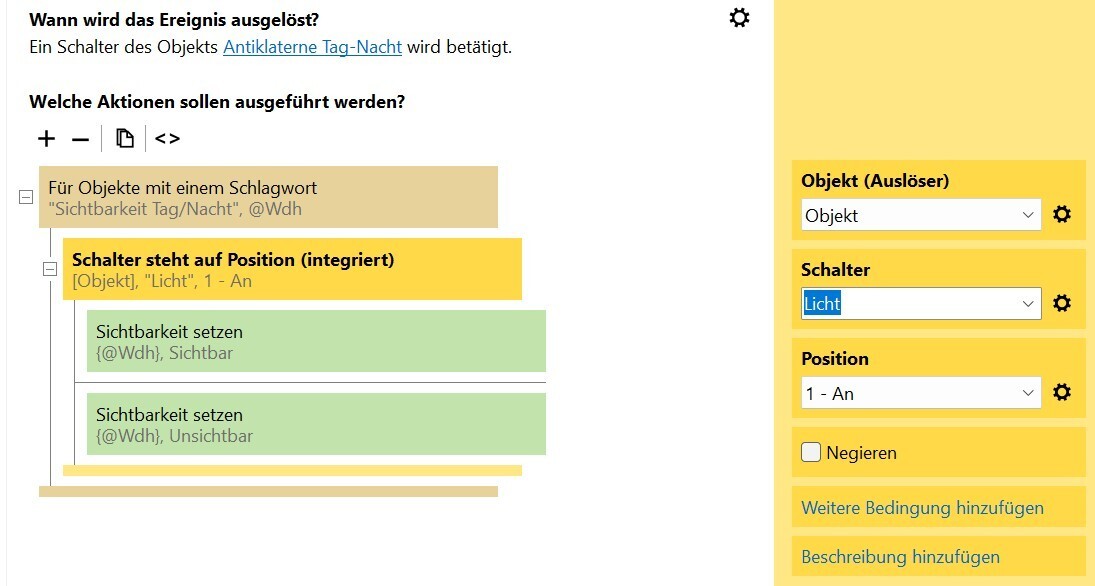
Task: Click gear icon next to Objekt dropdown
Action: point(1061,214)
